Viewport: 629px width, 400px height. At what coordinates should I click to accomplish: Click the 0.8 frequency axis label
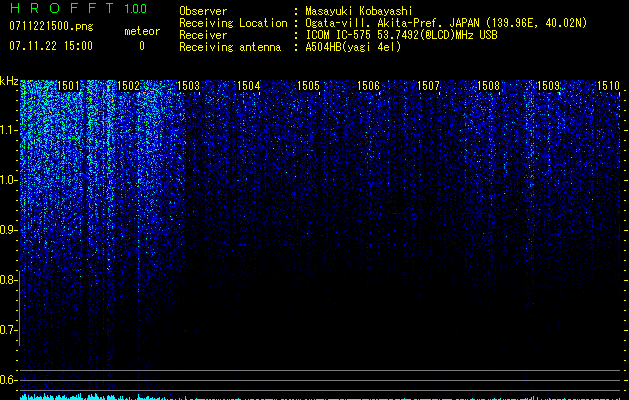click(9, 280)
